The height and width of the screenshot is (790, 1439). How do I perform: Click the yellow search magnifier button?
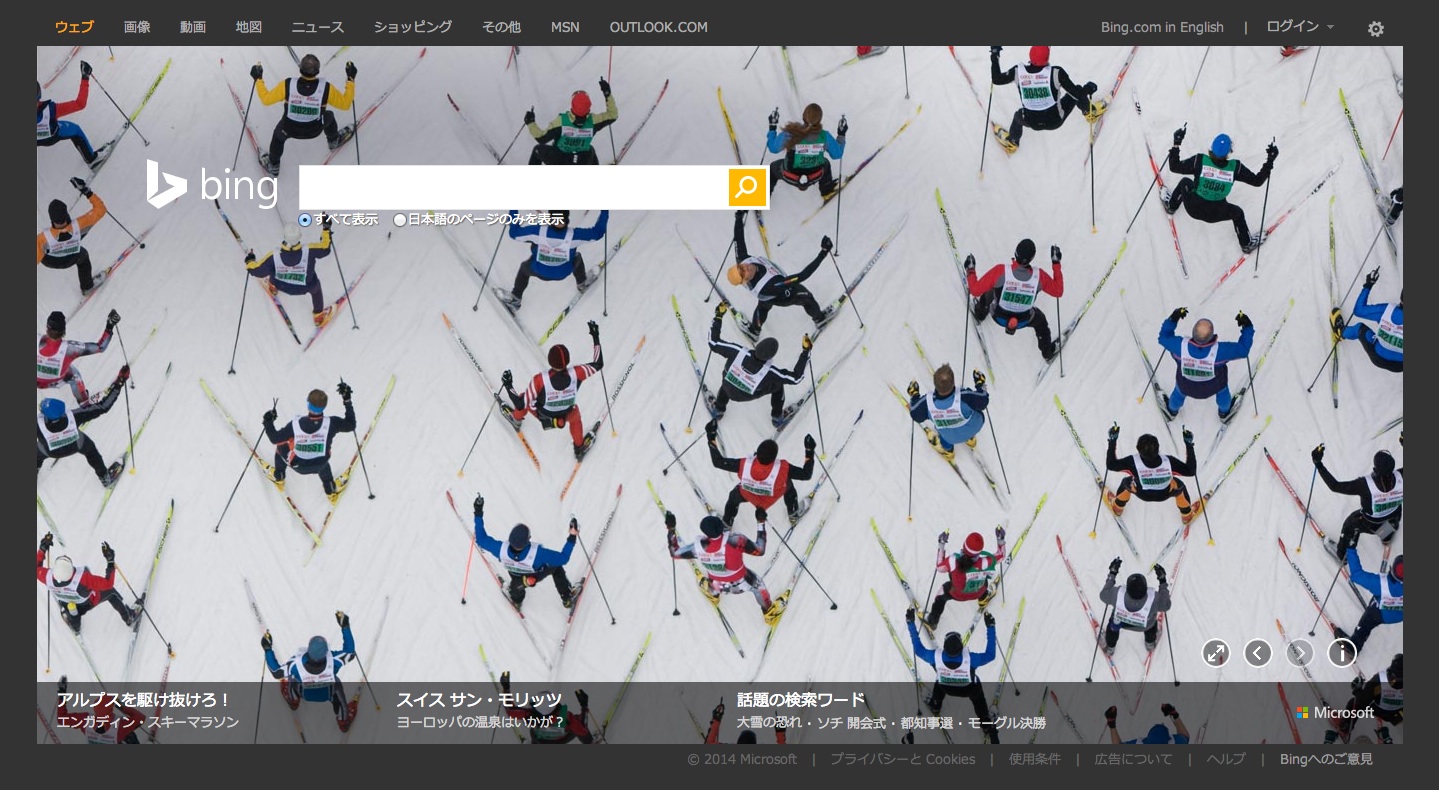coord(746,187)
